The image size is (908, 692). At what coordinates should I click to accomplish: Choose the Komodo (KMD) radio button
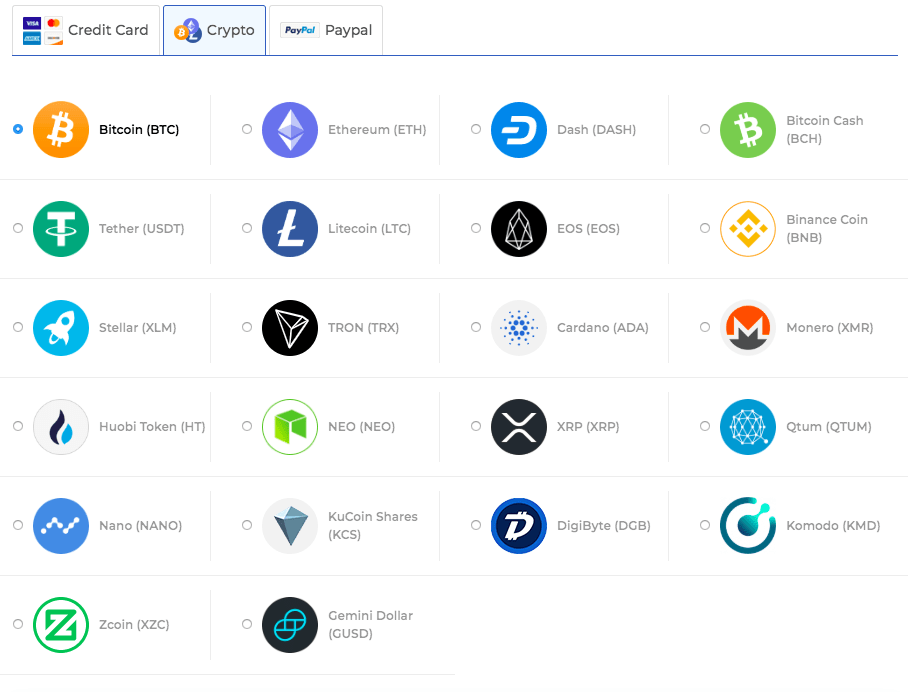[705, 525]
